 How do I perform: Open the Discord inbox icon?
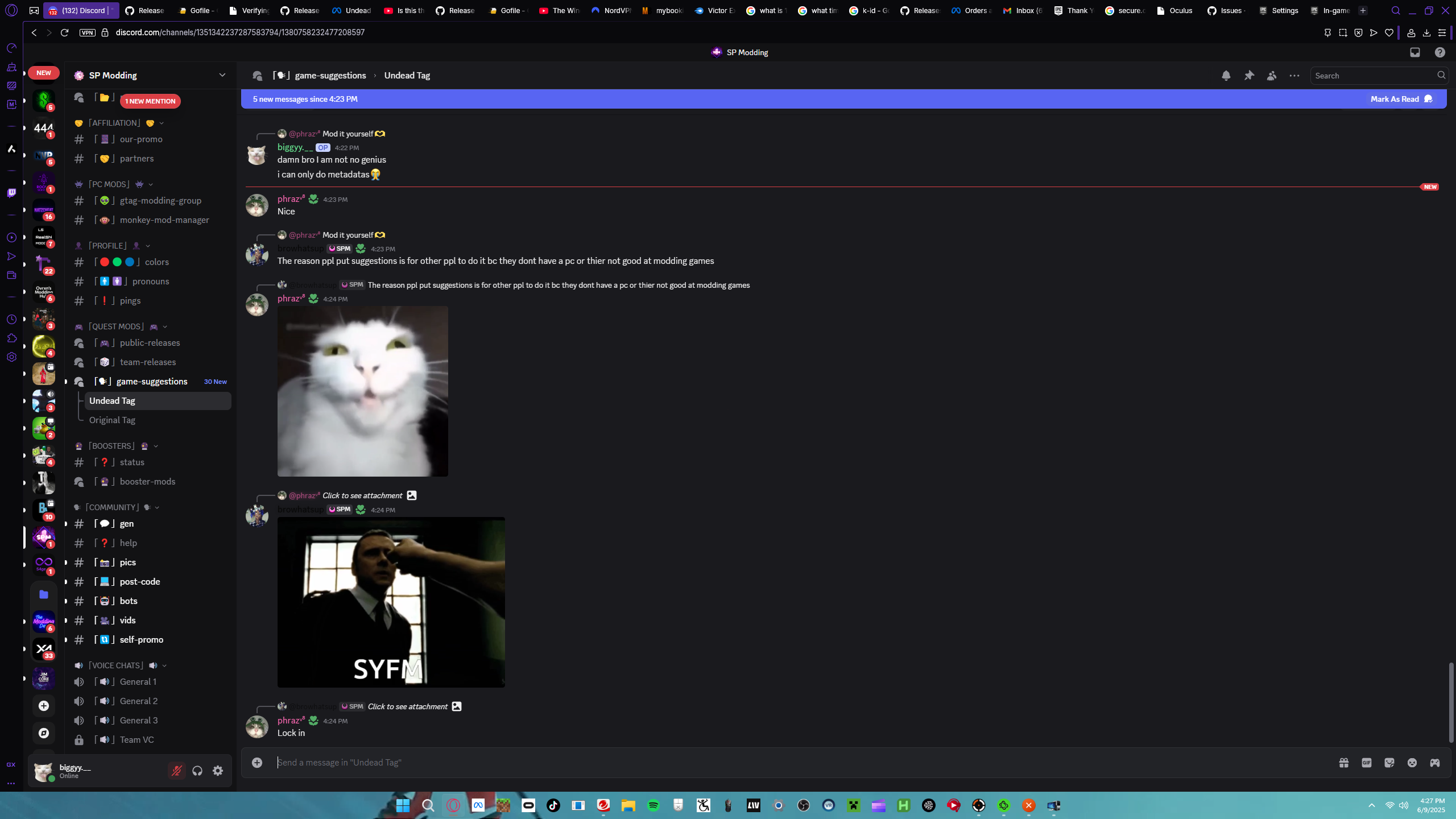point(1415,52)
